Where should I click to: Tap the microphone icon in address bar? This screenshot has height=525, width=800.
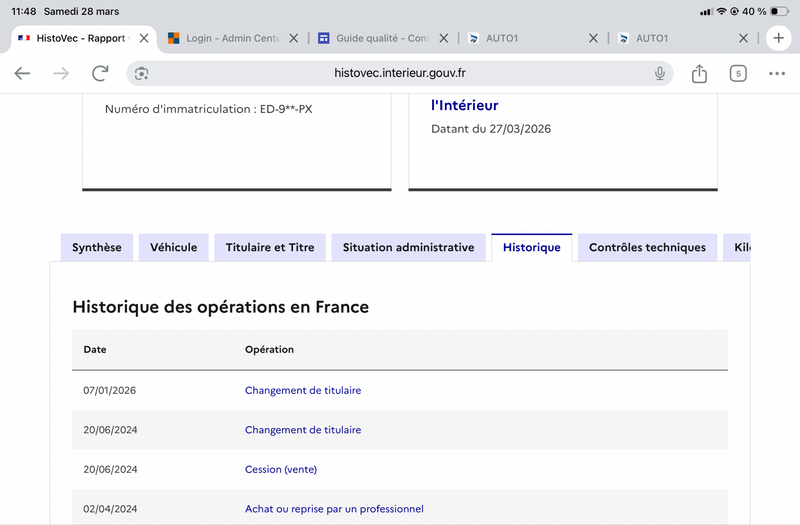[x=660, y=74]
